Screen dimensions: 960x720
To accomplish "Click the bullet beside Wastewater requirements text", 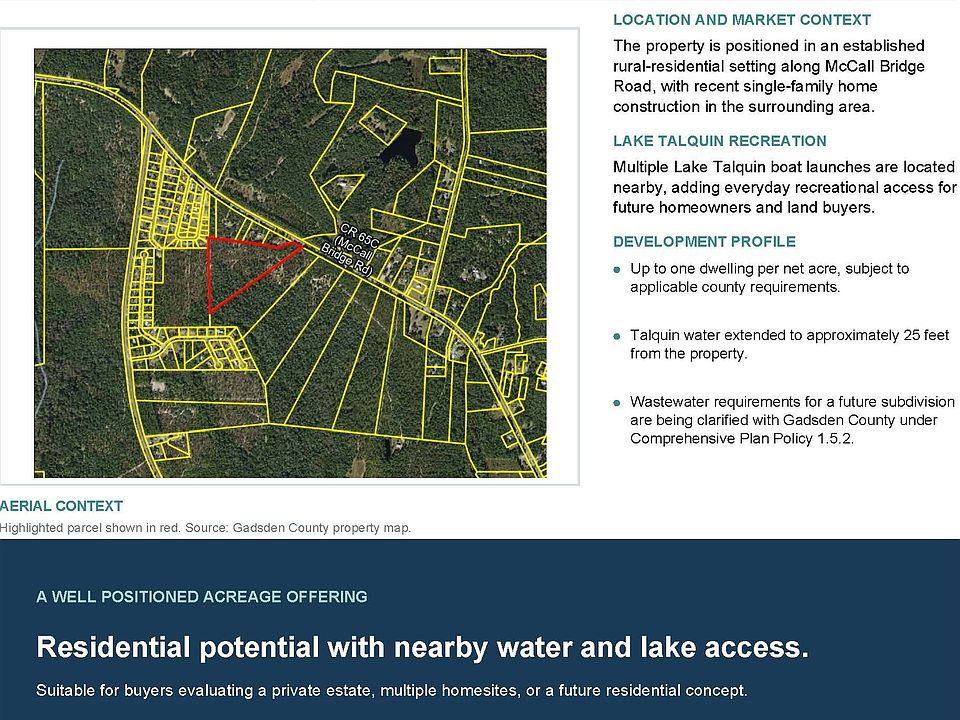I will (x=617, y=403).
